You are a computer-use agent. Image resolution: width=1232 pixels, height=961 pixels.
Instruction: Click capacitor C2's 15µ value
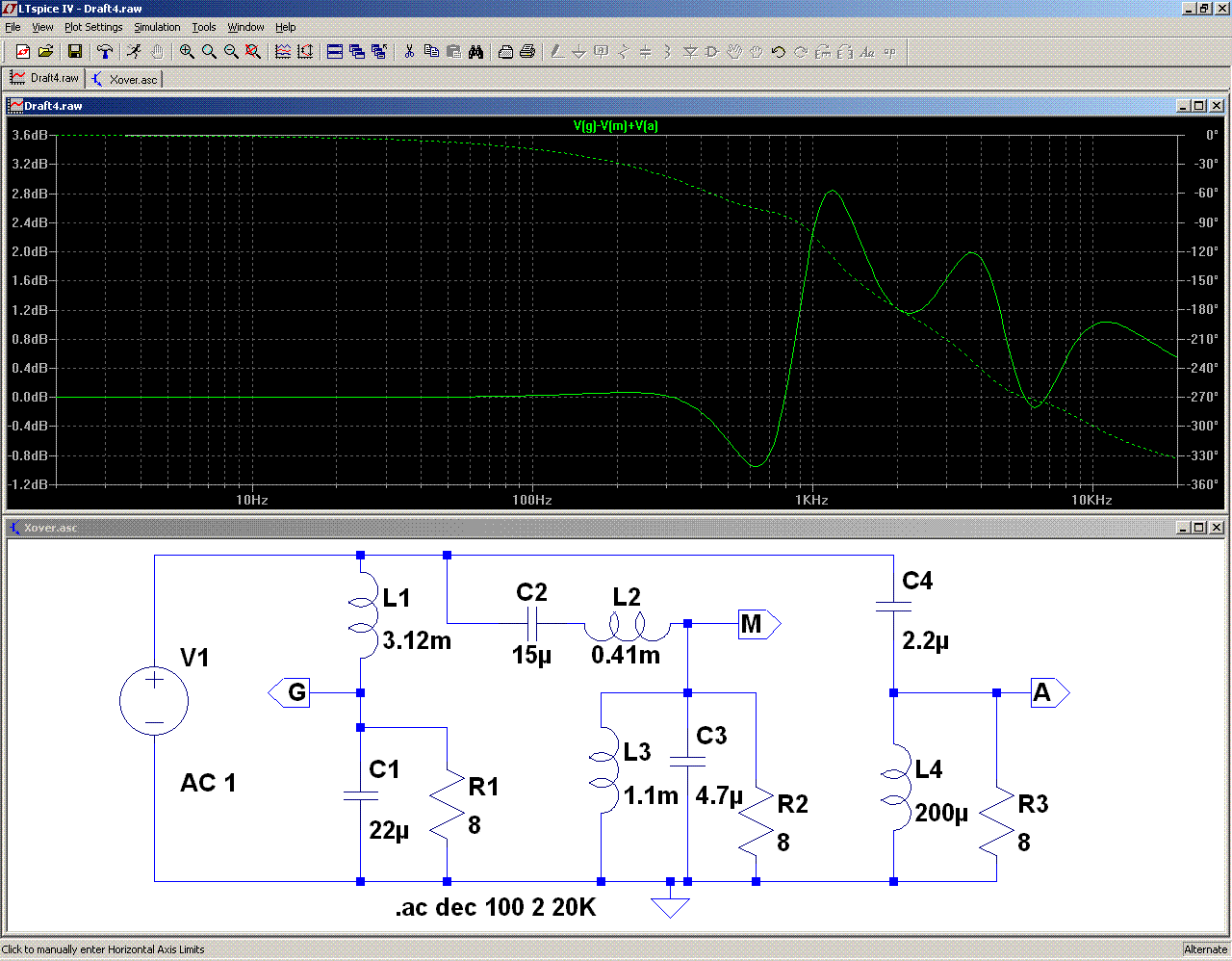click(x=532, y=656)
